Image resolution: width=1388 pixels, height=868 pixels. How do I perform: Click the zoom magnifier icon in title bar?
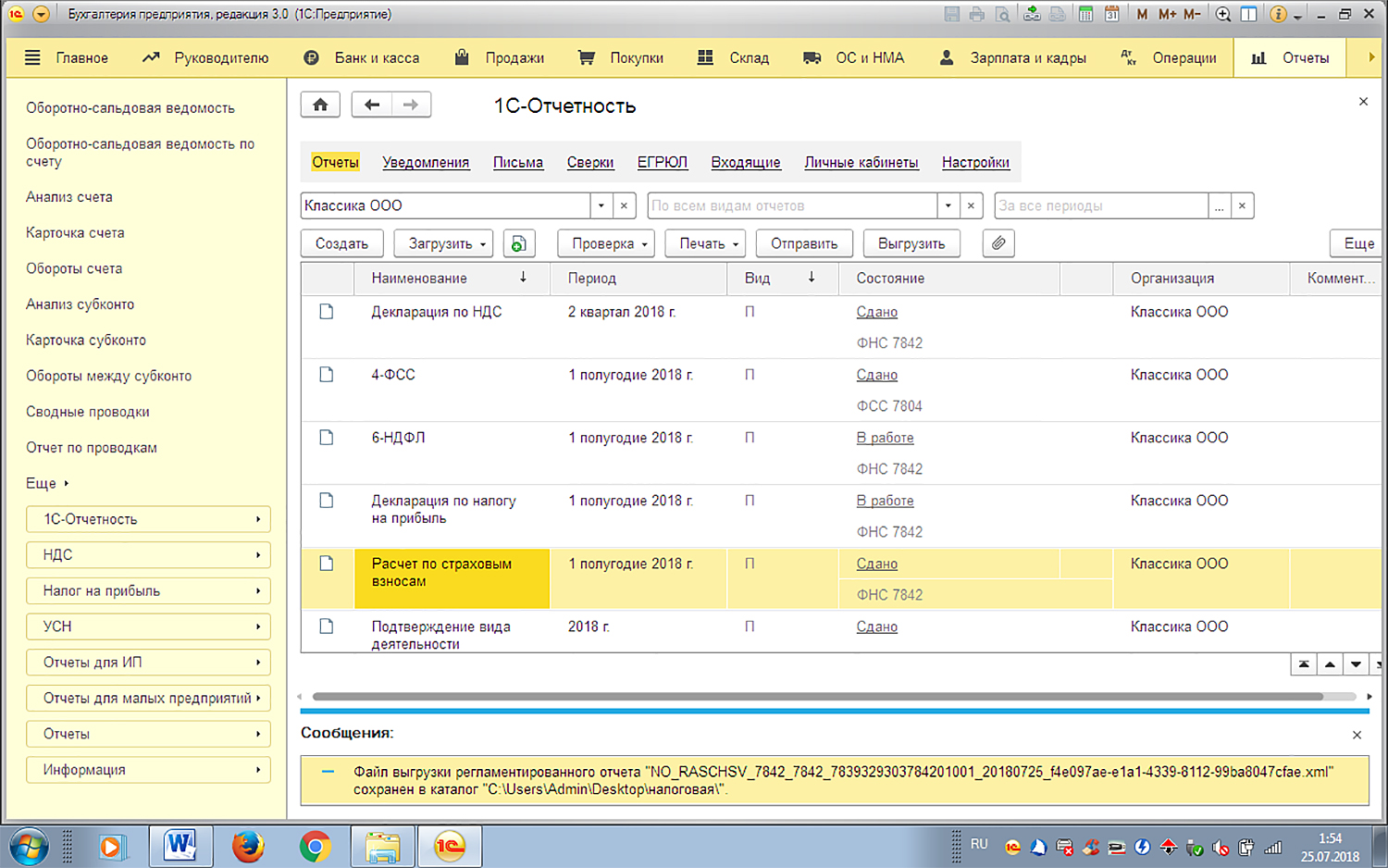click(1222, 14)
